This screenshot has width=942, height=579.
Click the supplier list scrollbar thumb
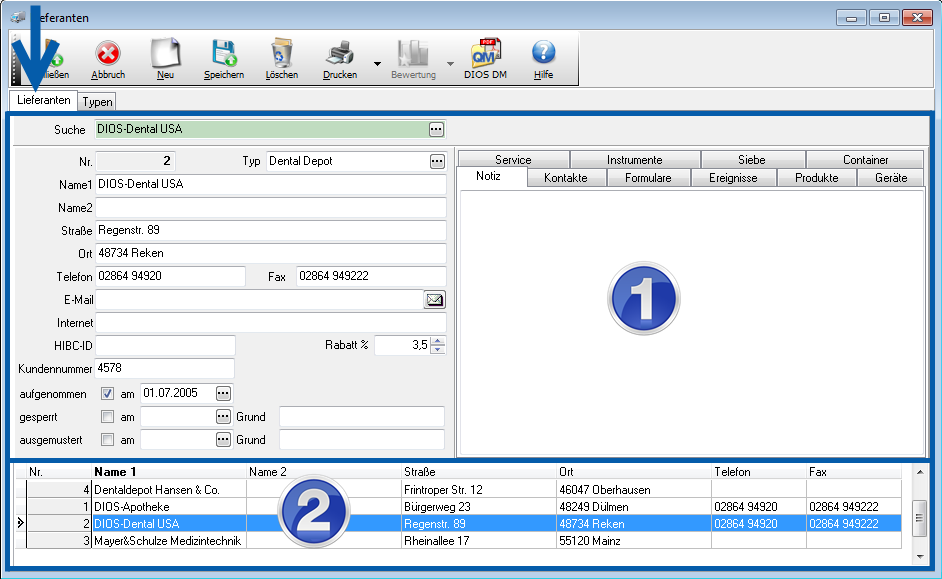pos(919,517)
